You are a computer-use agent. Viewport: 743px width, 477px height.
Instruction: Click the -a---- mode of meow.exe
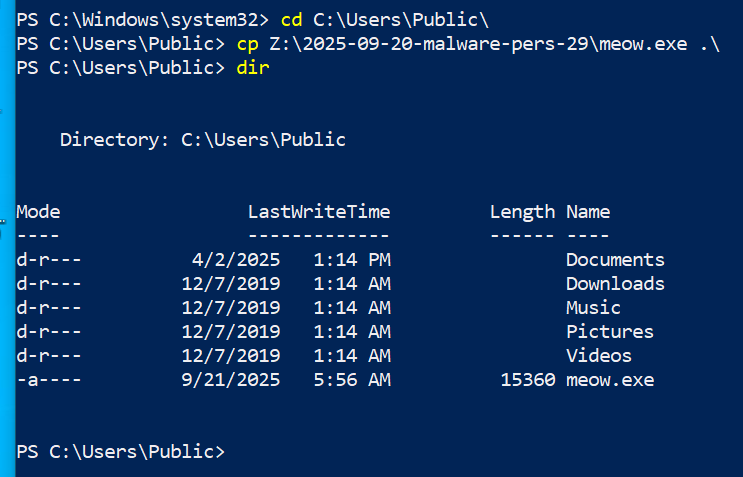49,380
